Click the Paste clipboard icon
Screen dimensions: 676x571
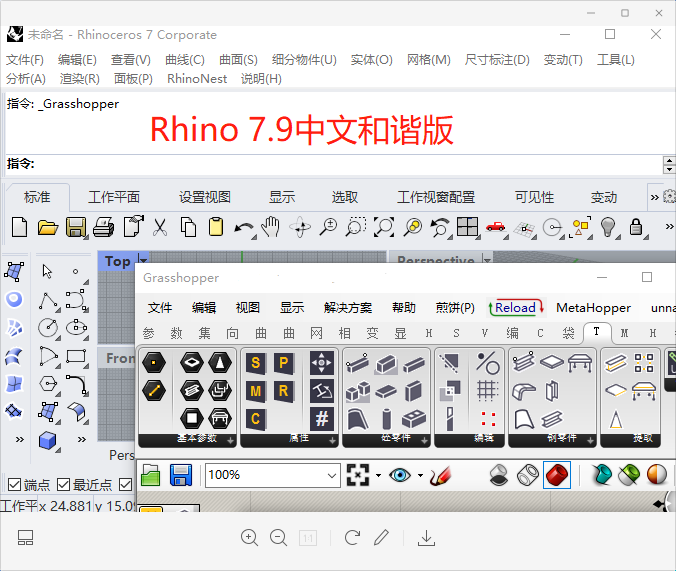(x=216, y=227)
